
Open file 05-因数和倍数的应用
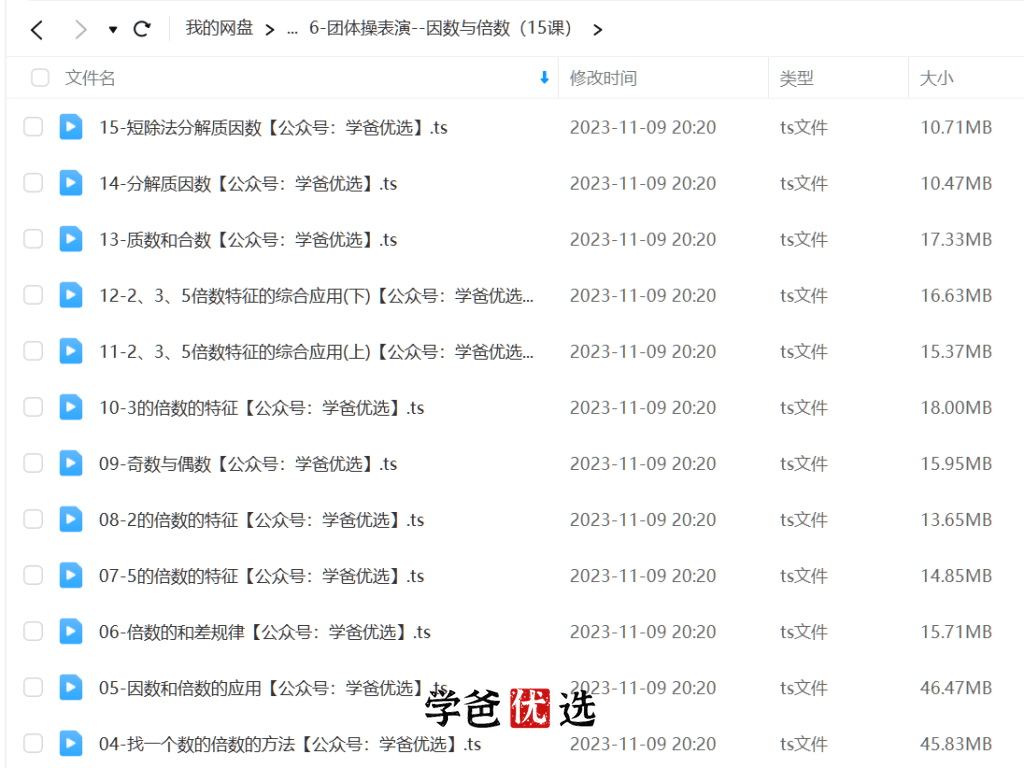[x=273, y=688]
